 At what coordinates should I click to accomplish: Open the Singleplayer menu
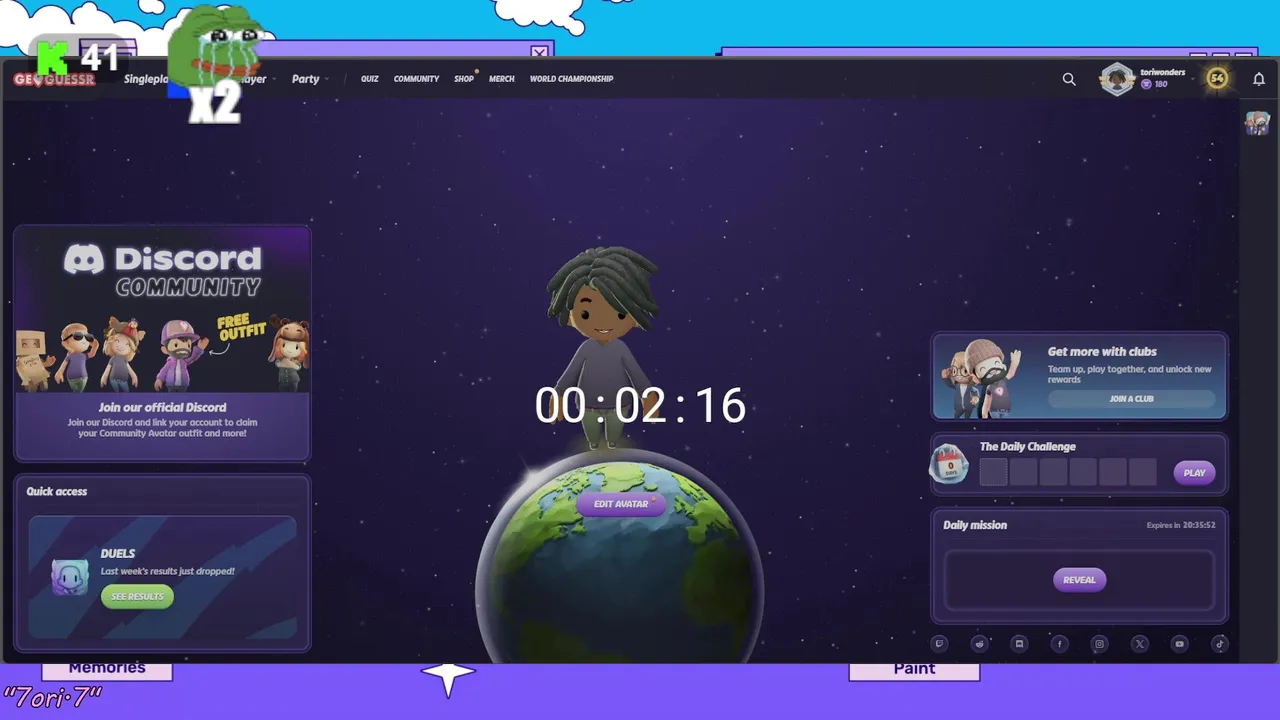tap(146, 79)
